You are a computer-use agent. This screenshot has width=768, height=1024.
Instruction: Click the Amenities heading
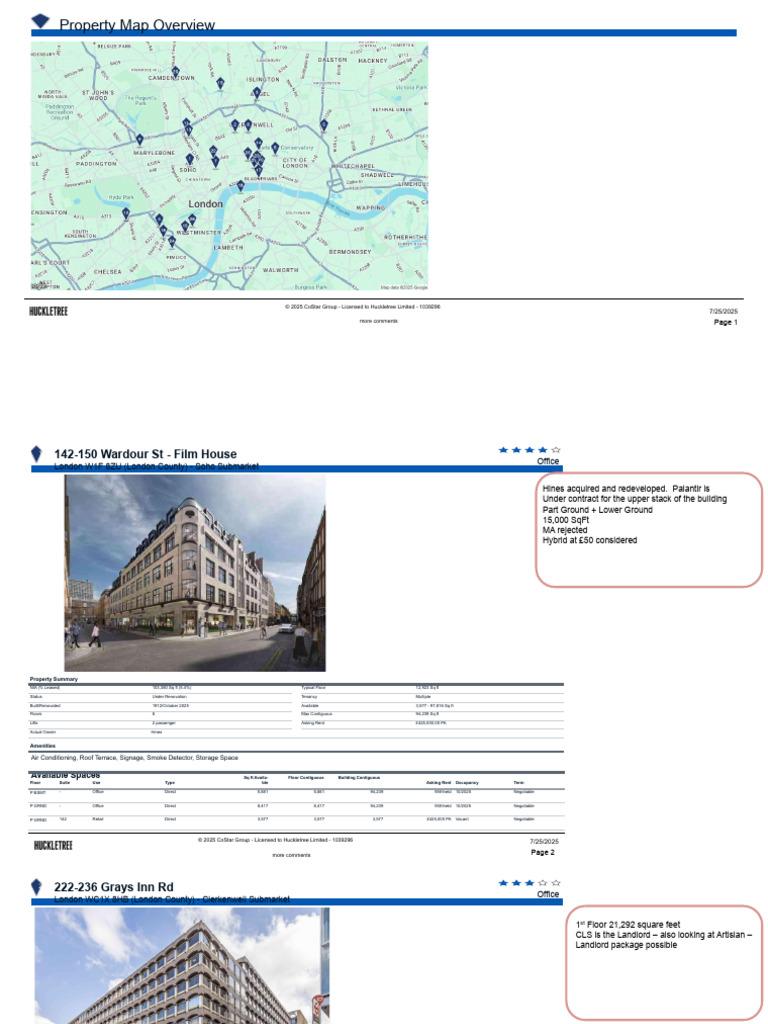click(42, 746)
